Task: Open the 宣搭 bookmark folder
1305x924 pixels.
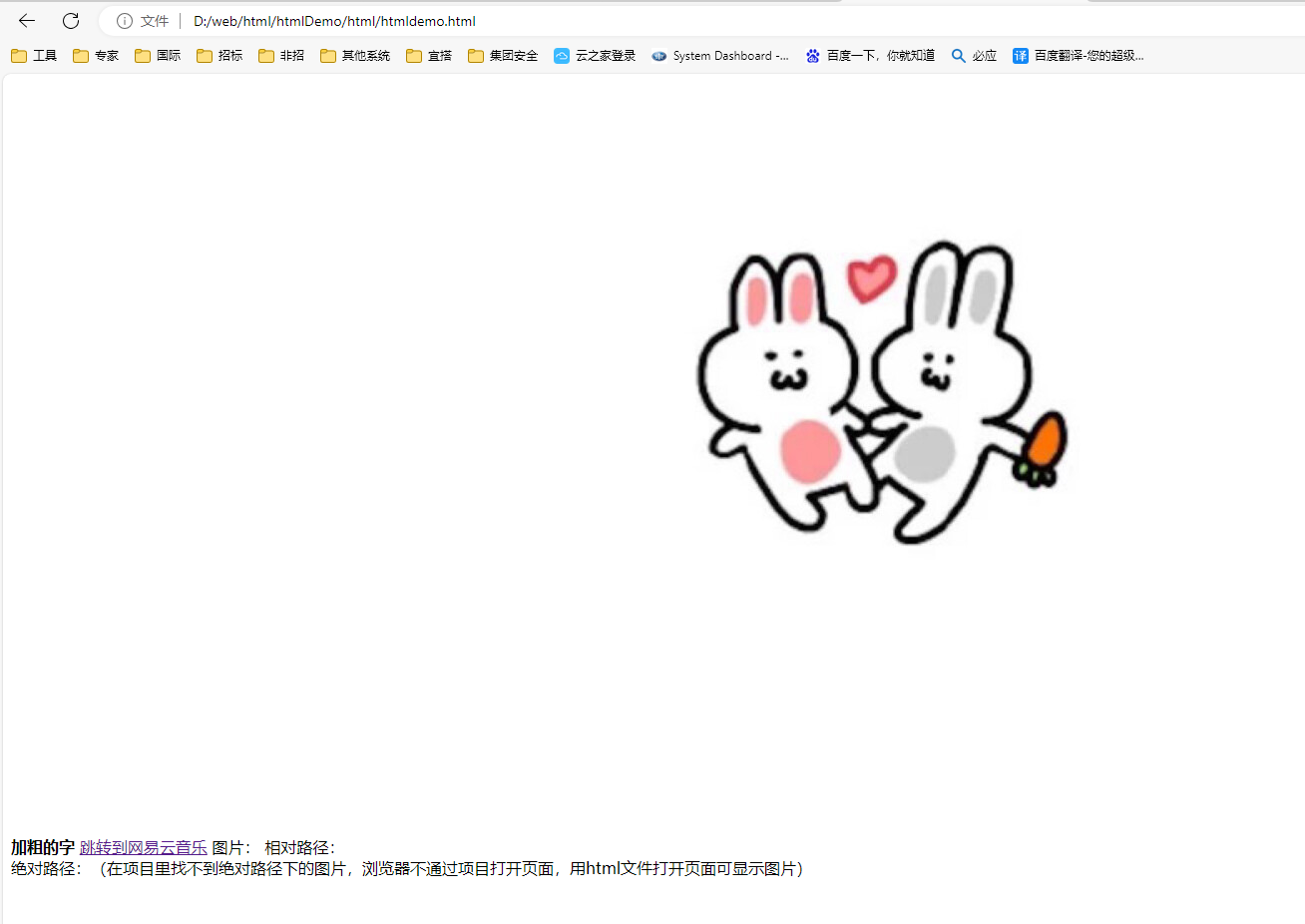Action: [x=429, y=56]
